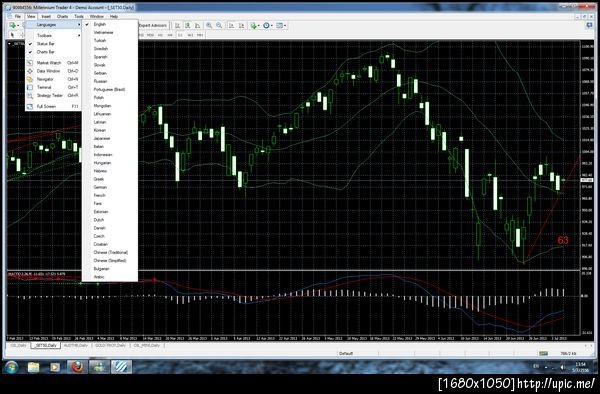Select the cursor arrow tool
Image resolution: width=600 pixels, height=394 pixels.
(12, 35)
